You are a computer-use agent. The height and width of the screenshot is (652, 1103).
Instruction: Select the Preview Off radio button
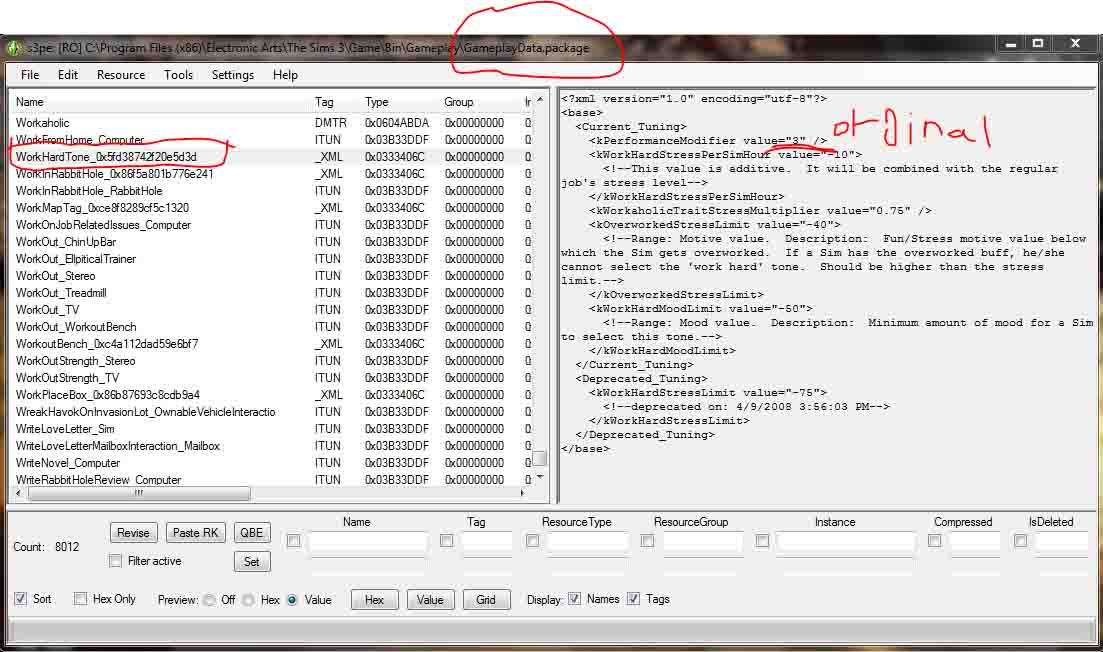[x=209, y=600]
